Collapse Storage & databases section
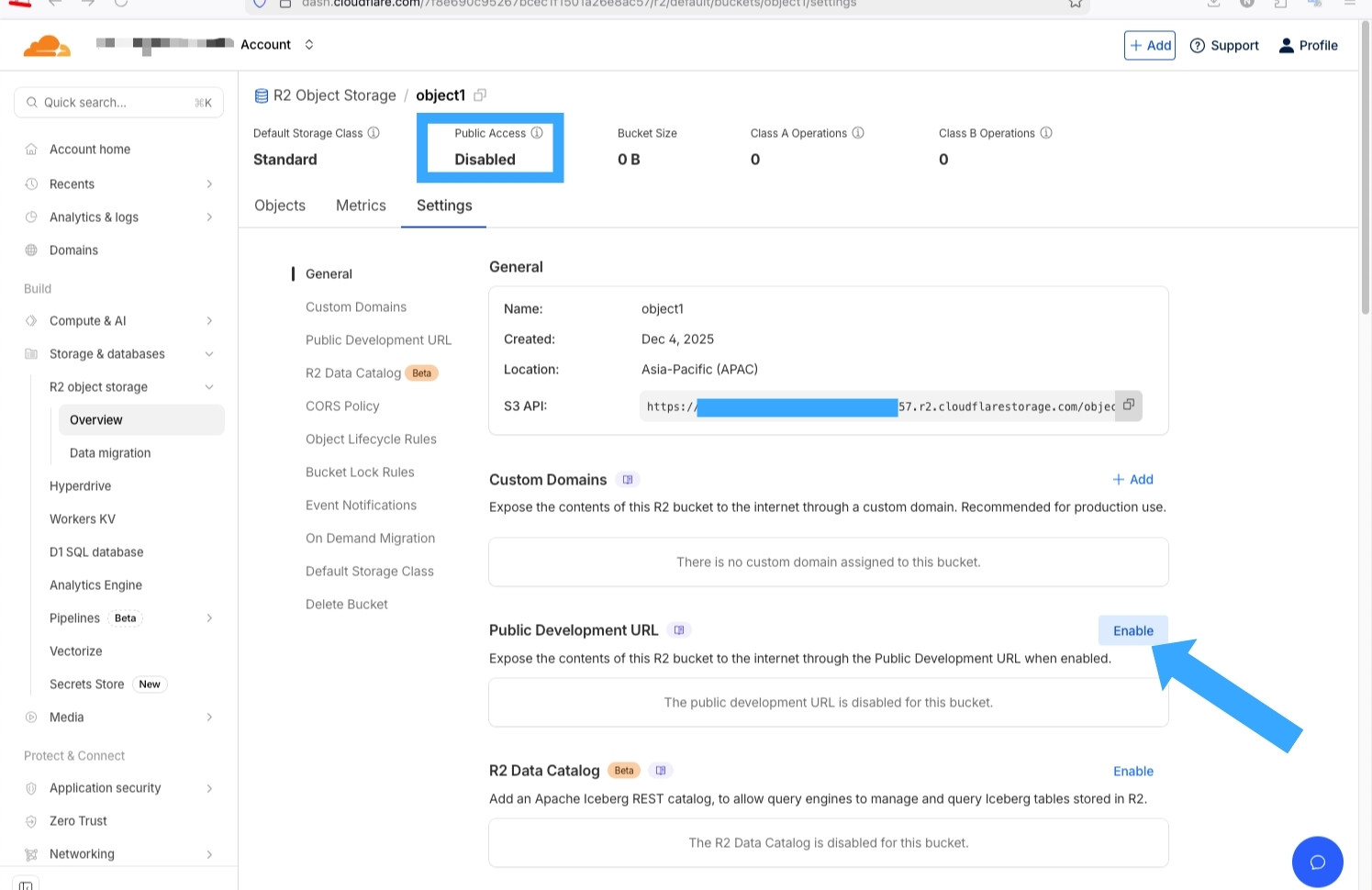This screenshot has height=890, width=1372. tap(209, 354)
